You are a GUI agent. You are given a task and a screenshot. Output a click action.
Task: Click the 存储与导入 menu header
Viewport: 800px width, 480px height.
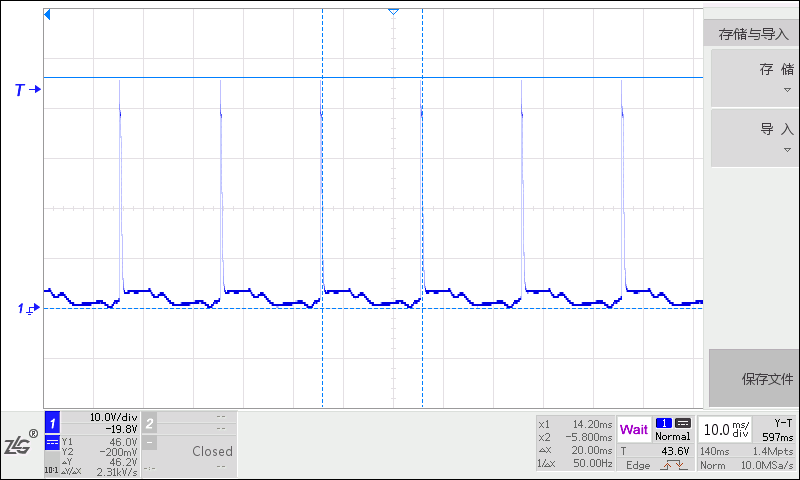[753, 34]
